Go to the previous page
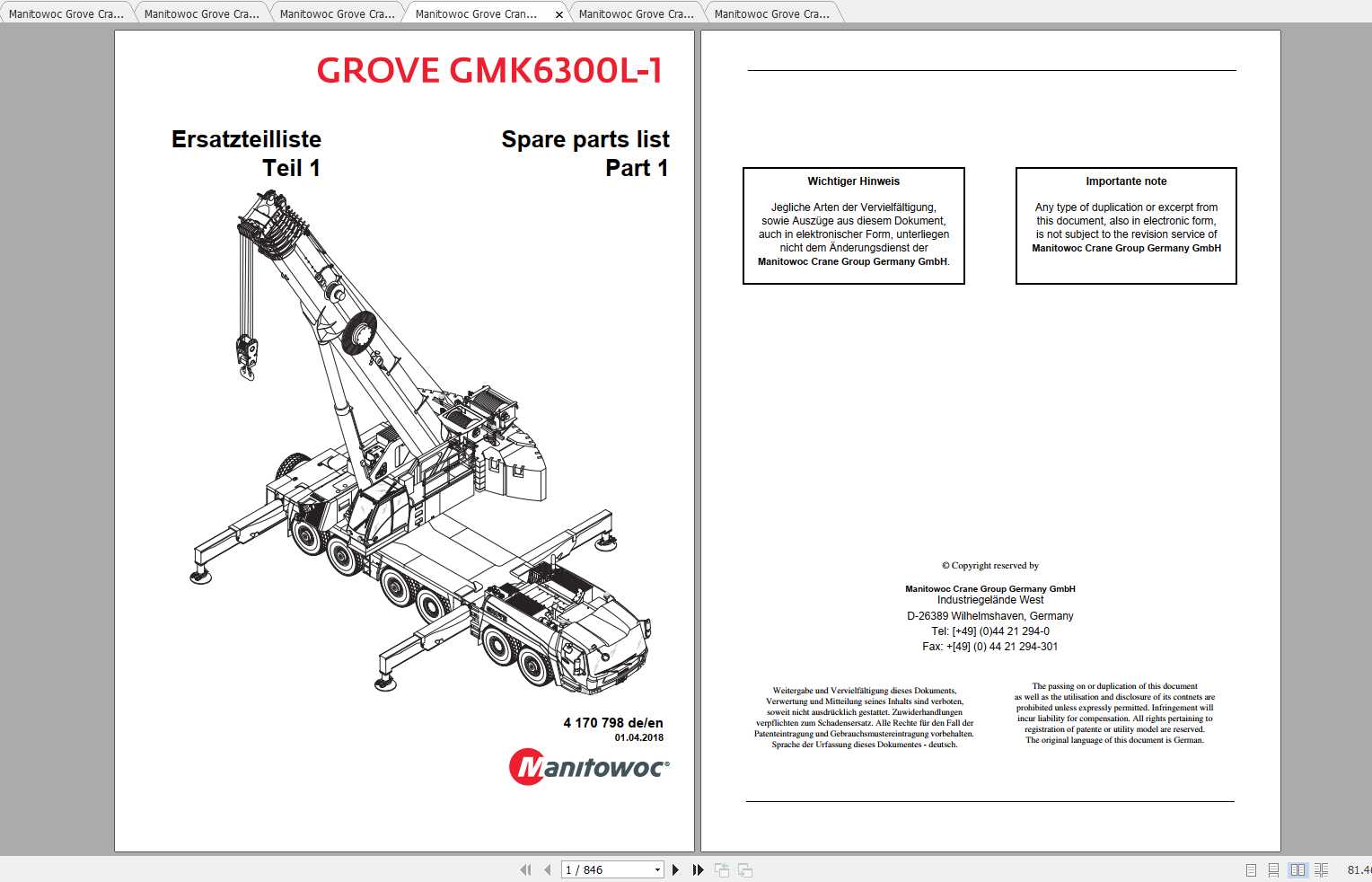Viewport: 1372px width, 882px height. point(548,869)
